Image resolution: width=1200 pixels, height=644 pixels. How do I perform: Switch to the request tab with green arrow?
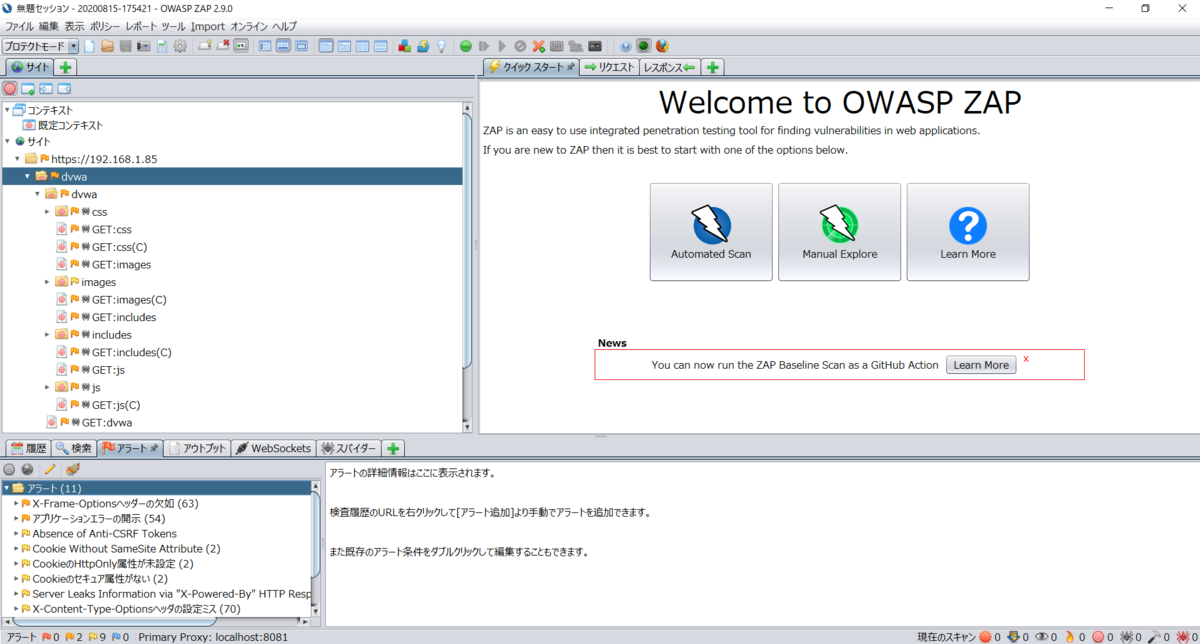coord(609,67)
